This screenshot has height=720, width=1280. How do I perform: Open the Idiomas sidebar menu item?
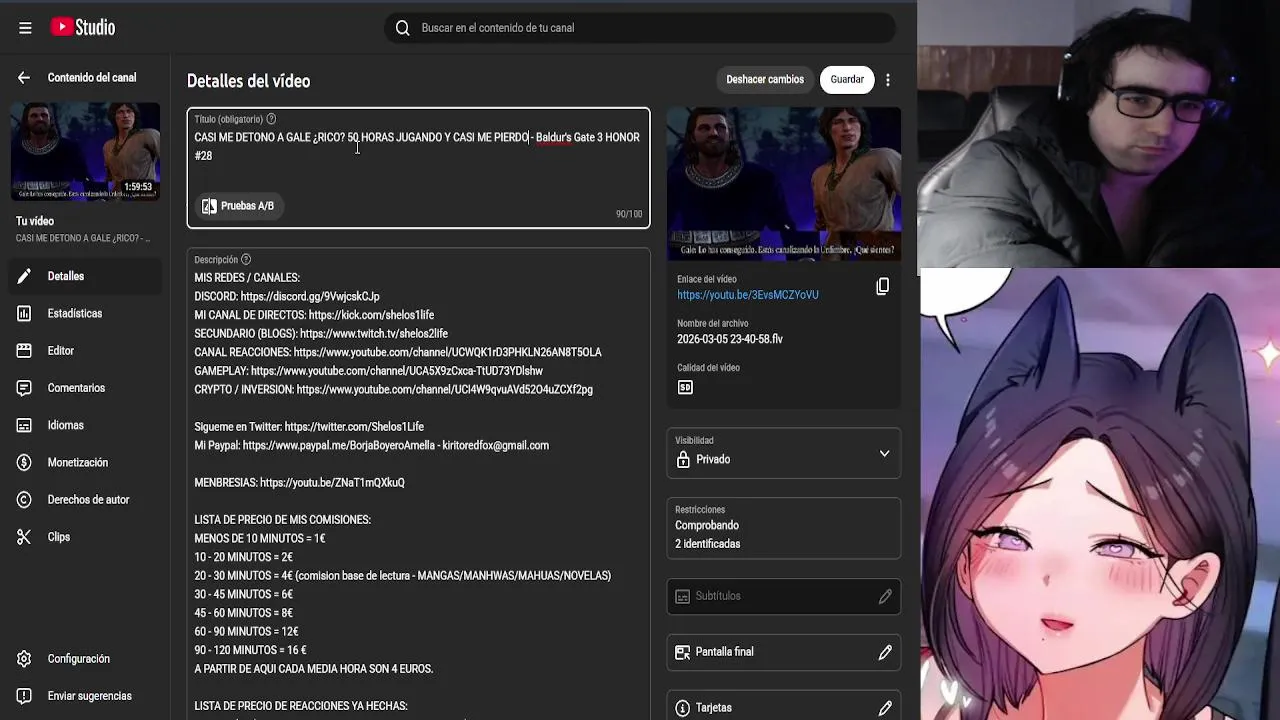click(x=85, y=425)
